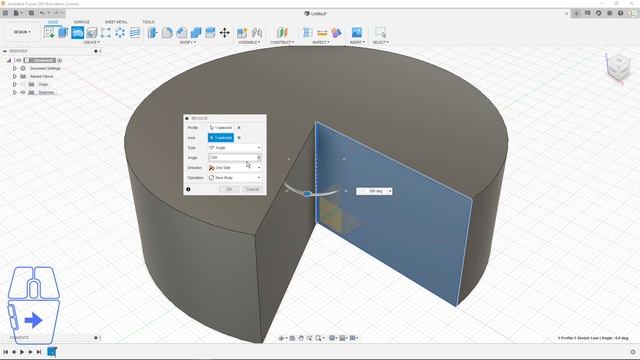Activate the root component radio button
Viewport: 640px width, 360px height.
tap(60, 60)
